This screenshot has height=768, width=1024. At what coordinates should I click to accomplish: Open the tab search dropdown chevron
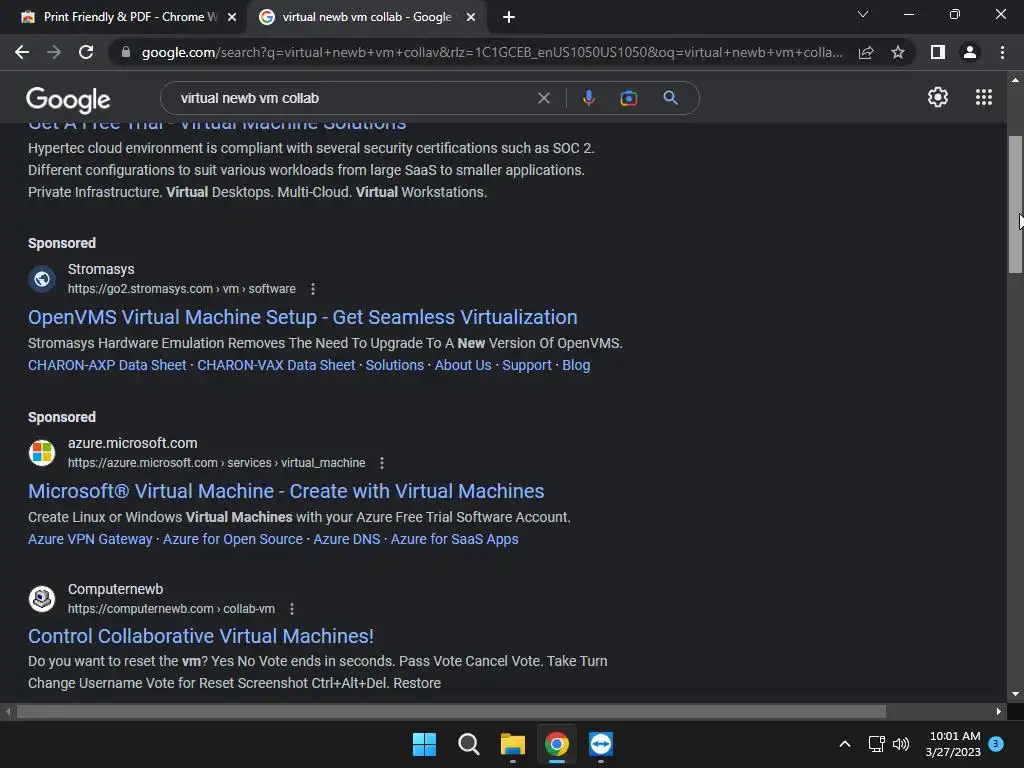coord(863,14)
